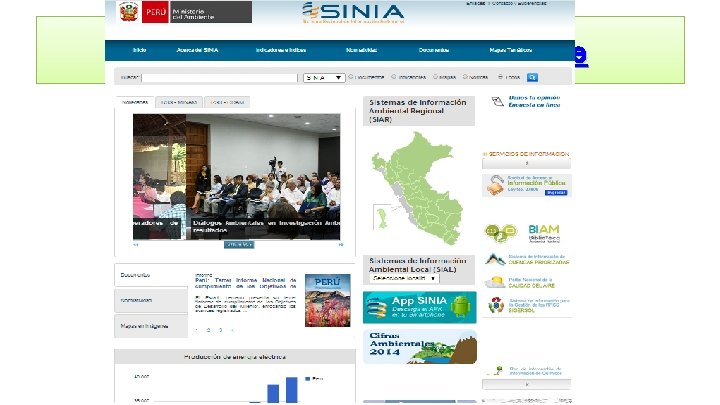Click the Buscar search text field
The image size is (720, 405).
click(x=219, y=78)
